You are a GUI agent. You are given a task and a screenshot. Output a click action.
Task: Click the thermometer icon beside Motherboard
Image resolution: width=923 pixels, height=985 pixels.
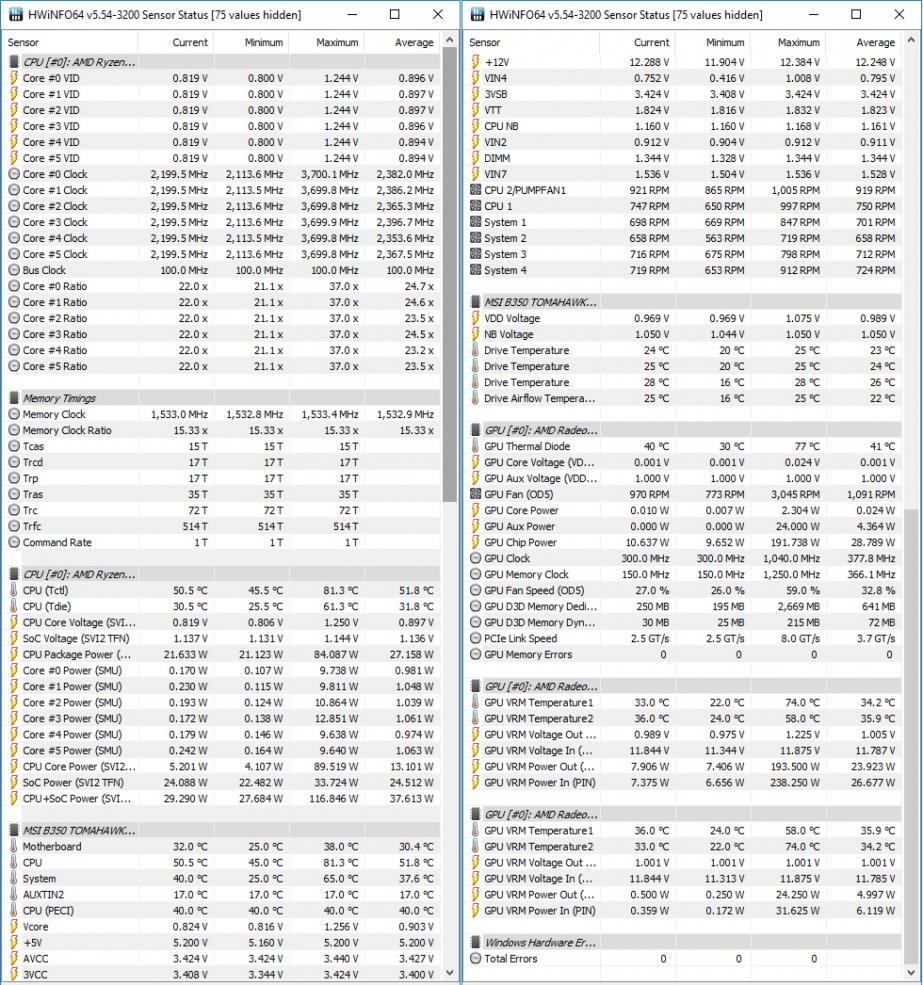14,846
